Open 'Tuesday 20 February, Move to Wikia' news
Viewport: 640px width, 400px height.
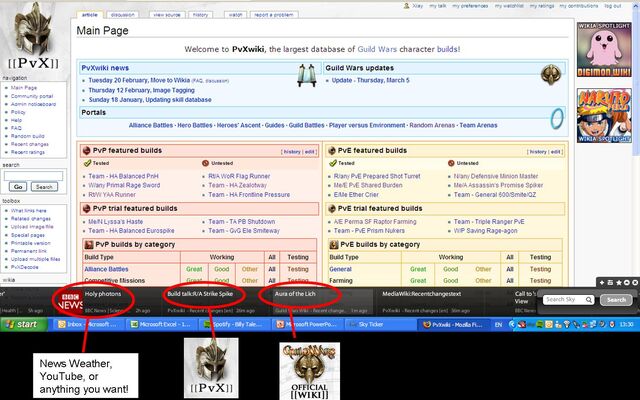point(139,80)
